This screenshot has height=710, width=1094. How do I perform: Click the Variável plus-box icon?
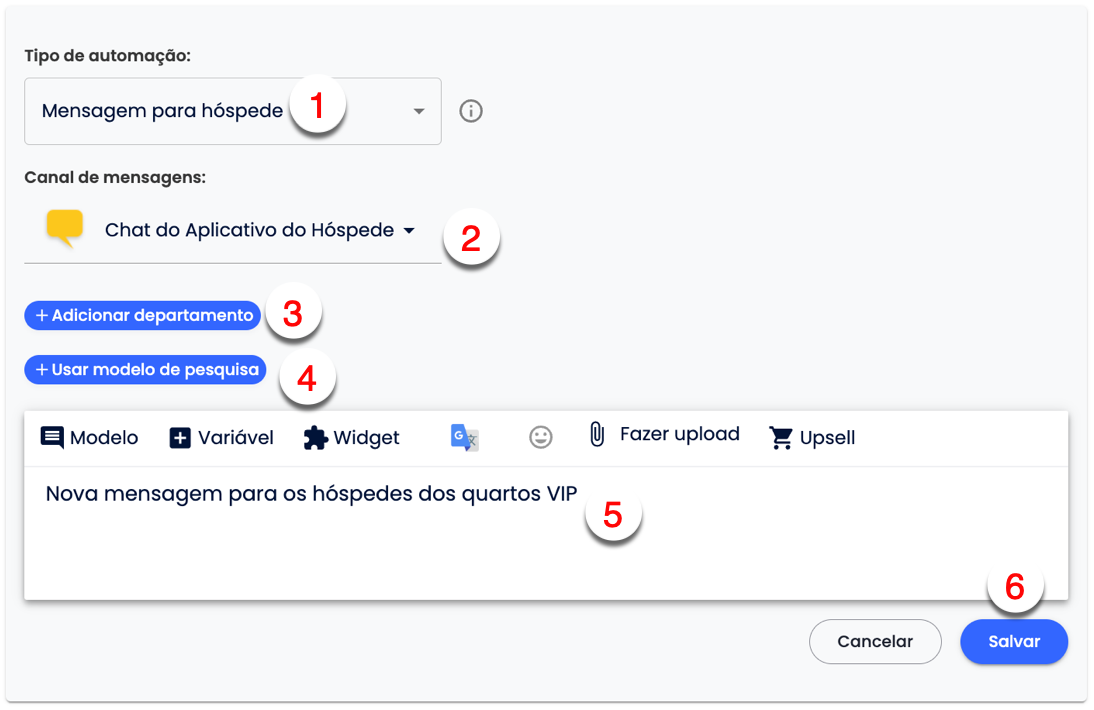180,438
